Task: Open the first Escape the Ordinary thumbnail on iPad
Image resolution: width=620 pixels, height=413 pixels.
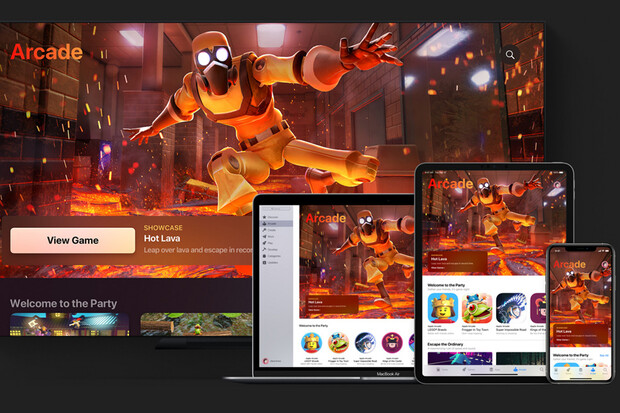Action: tap(460, 358)
